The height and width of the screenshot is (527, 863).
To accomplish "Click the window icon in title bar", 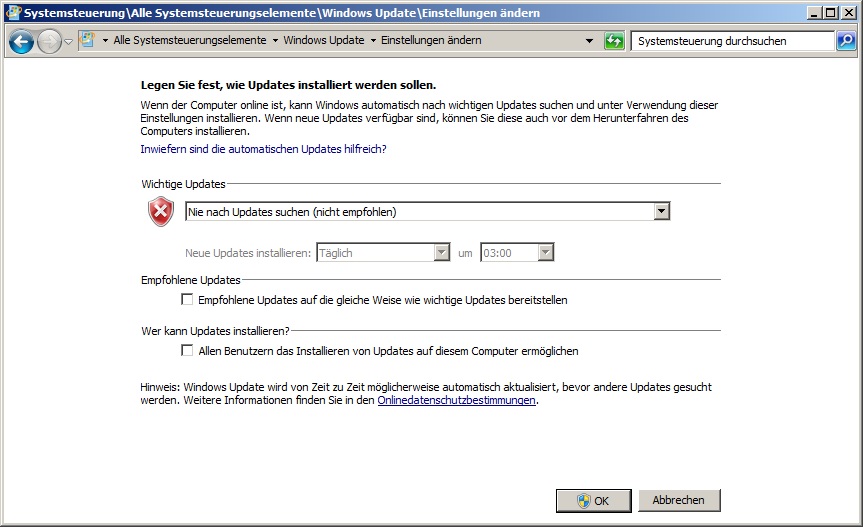I will [x=13, y=13].
